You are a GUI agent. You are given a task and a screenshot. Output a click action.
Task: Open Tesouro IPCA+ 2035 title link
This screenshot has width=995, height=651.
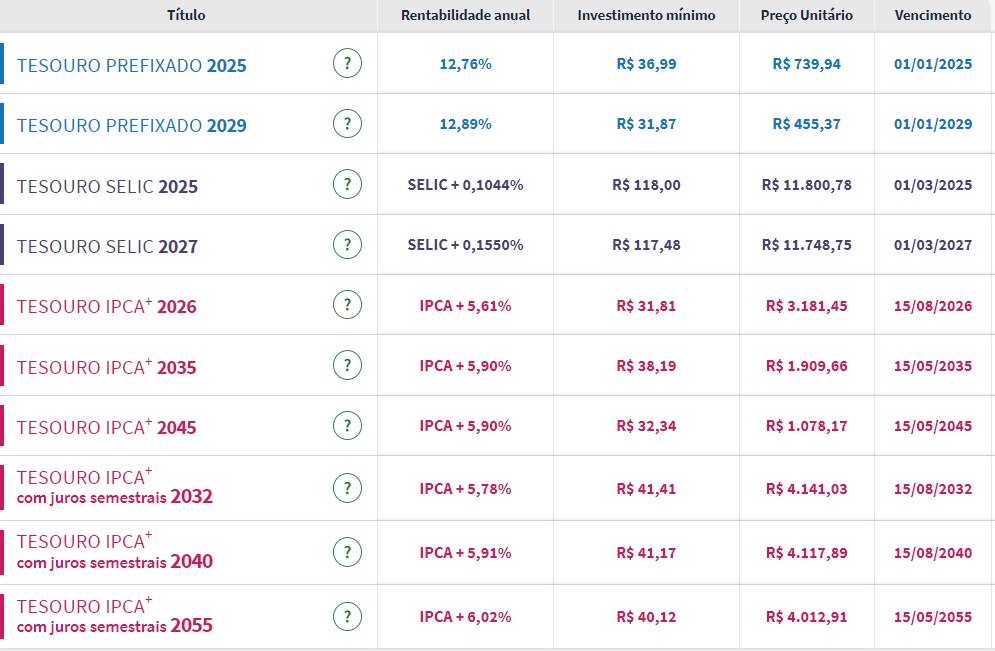click(107, 367)
